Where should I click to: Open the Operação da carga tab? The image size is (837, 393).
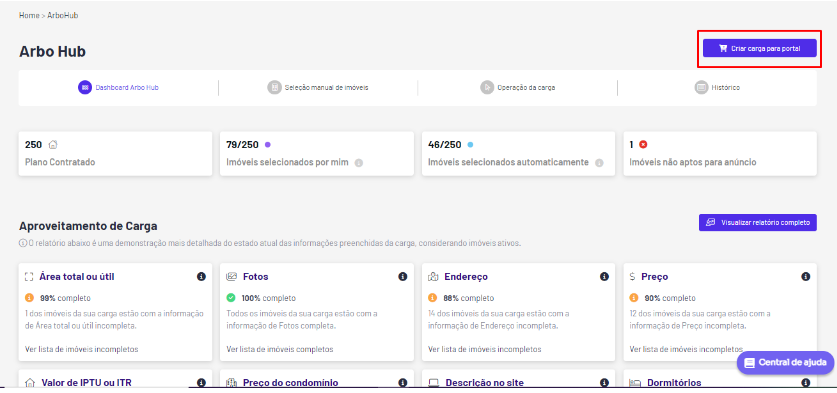point(517,88)
